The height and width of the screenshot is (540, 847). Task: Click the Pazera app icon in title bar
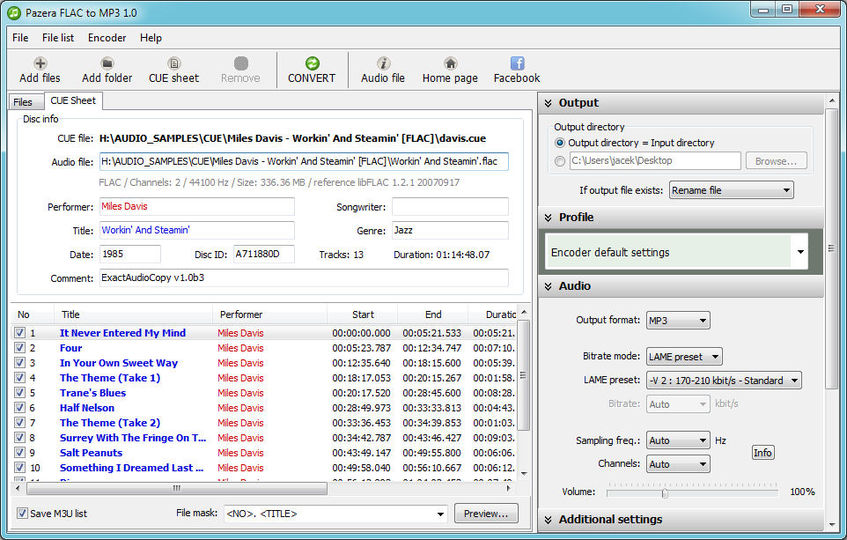[x=14, y=12]
